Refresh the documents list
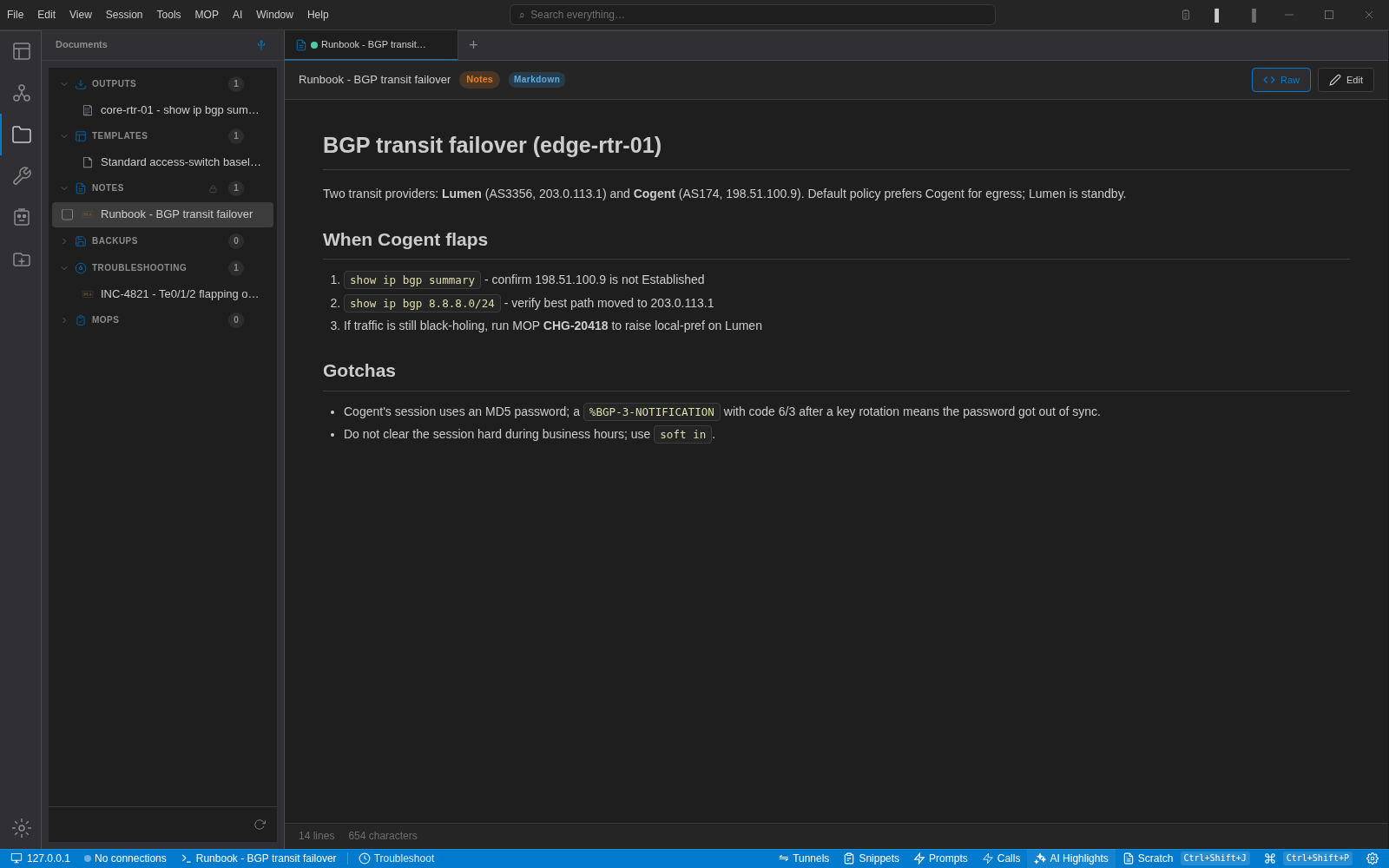Screen dimensions: 1389x868 tap(260, 825)
